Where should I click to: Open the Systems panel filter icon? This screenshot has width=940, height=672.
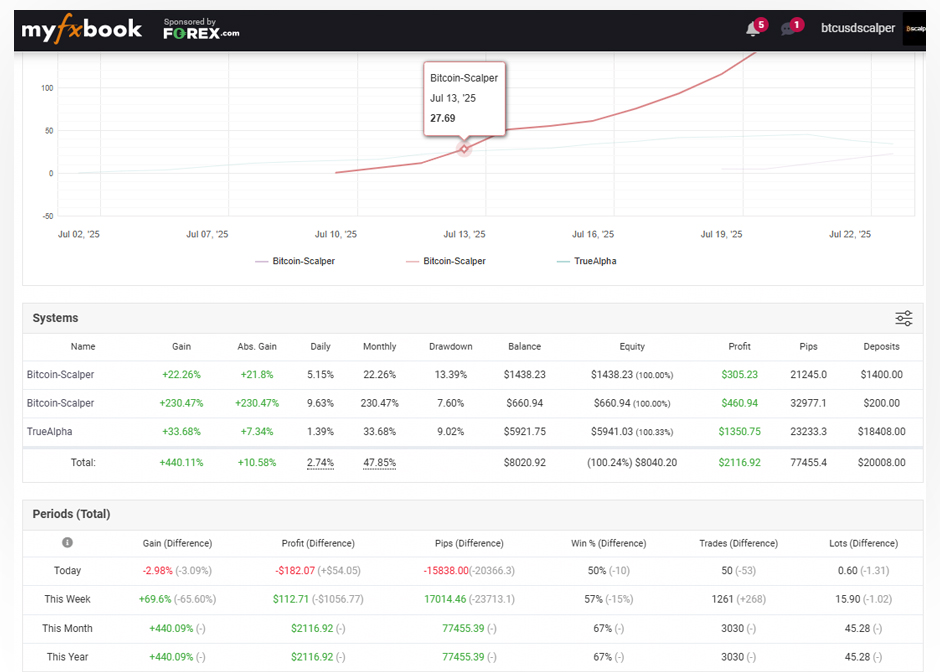click(903, 317)
